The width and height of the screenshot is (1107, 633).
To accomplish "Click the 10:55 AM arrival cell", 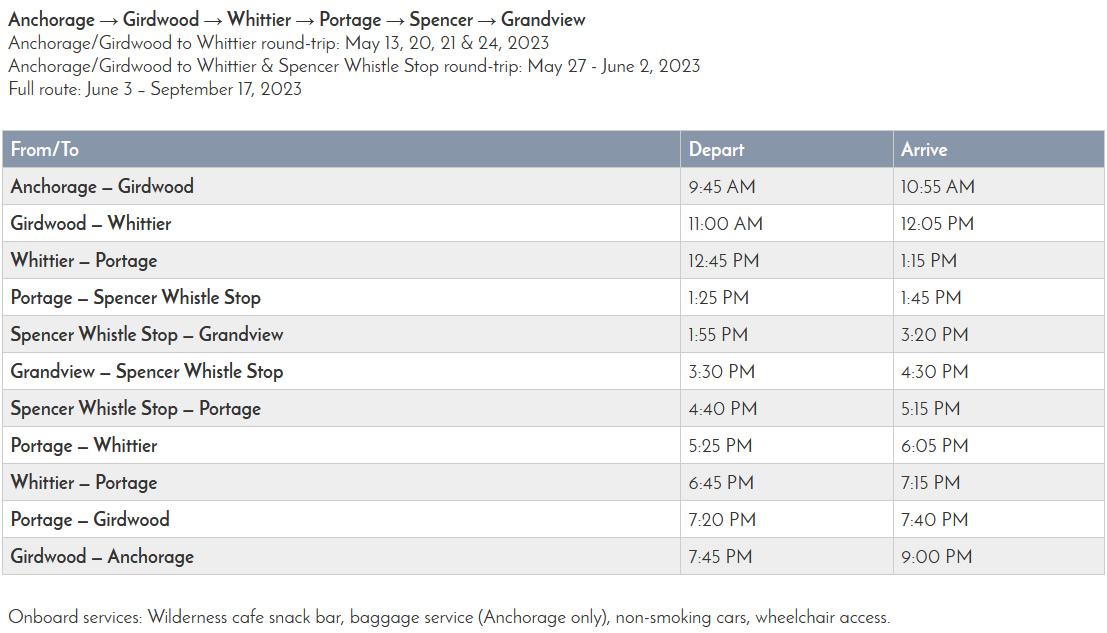I will [937, 187].
